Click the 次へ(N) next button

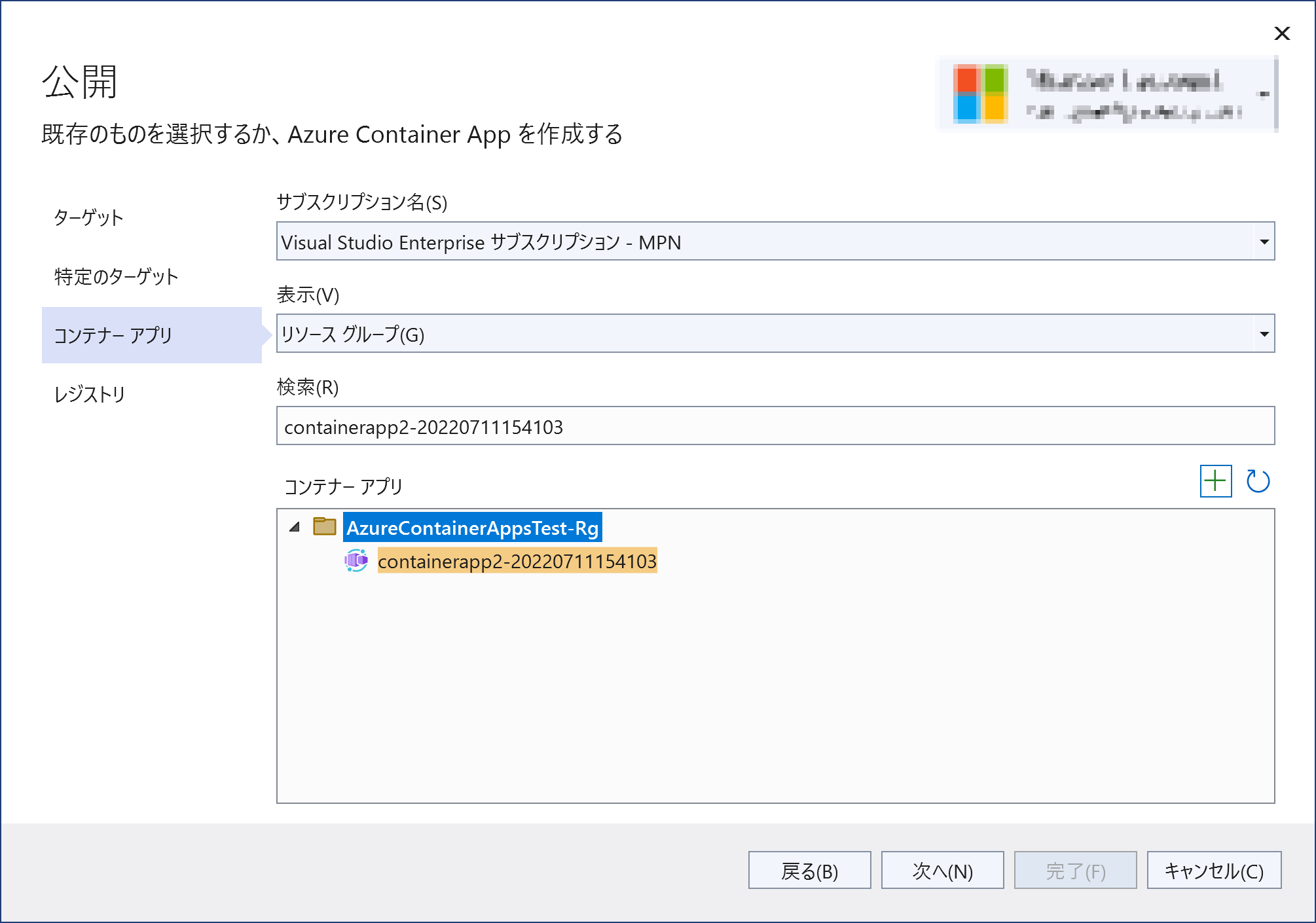(x=943, y=870)
